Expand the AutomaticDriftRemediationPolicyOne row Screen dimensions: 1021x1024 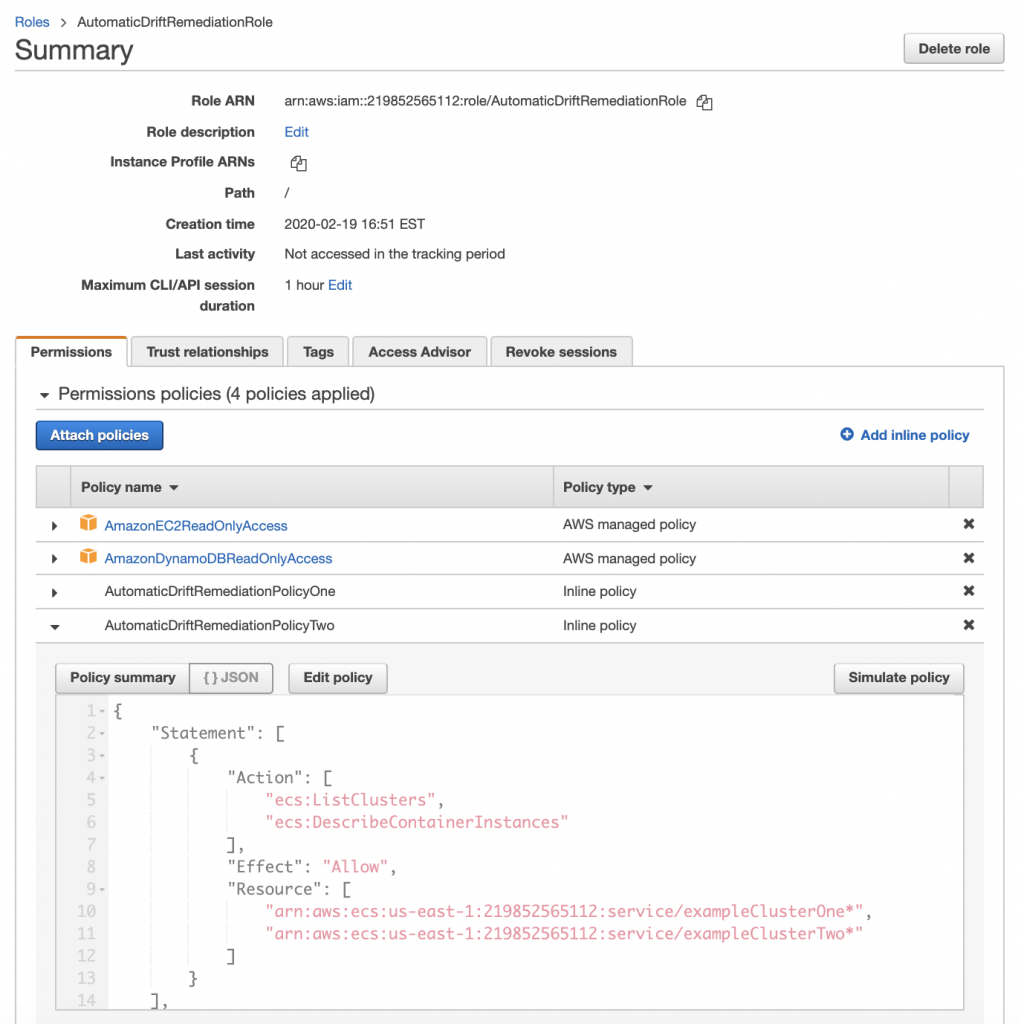(54, 592)
